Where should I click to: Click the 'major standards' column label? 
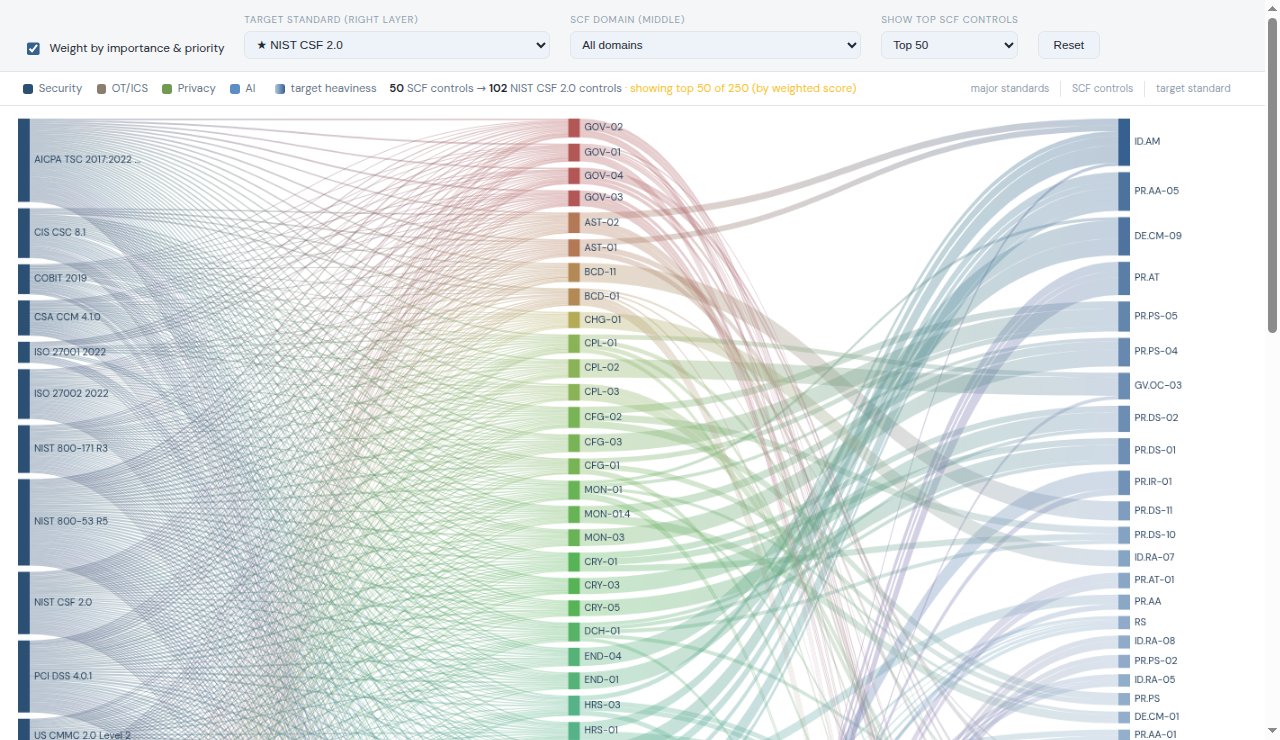coord(1010,88)
